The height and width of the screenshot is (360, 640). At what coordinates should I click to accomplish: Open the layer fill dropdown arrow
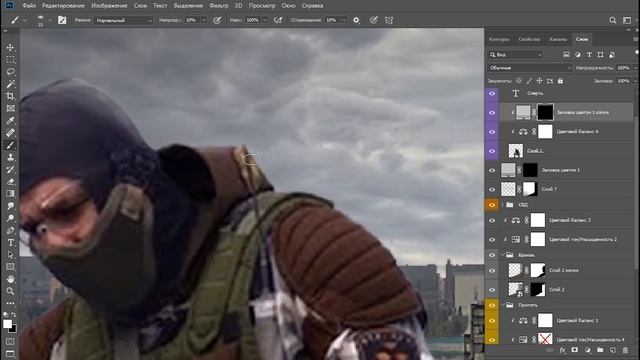(636, 81)
